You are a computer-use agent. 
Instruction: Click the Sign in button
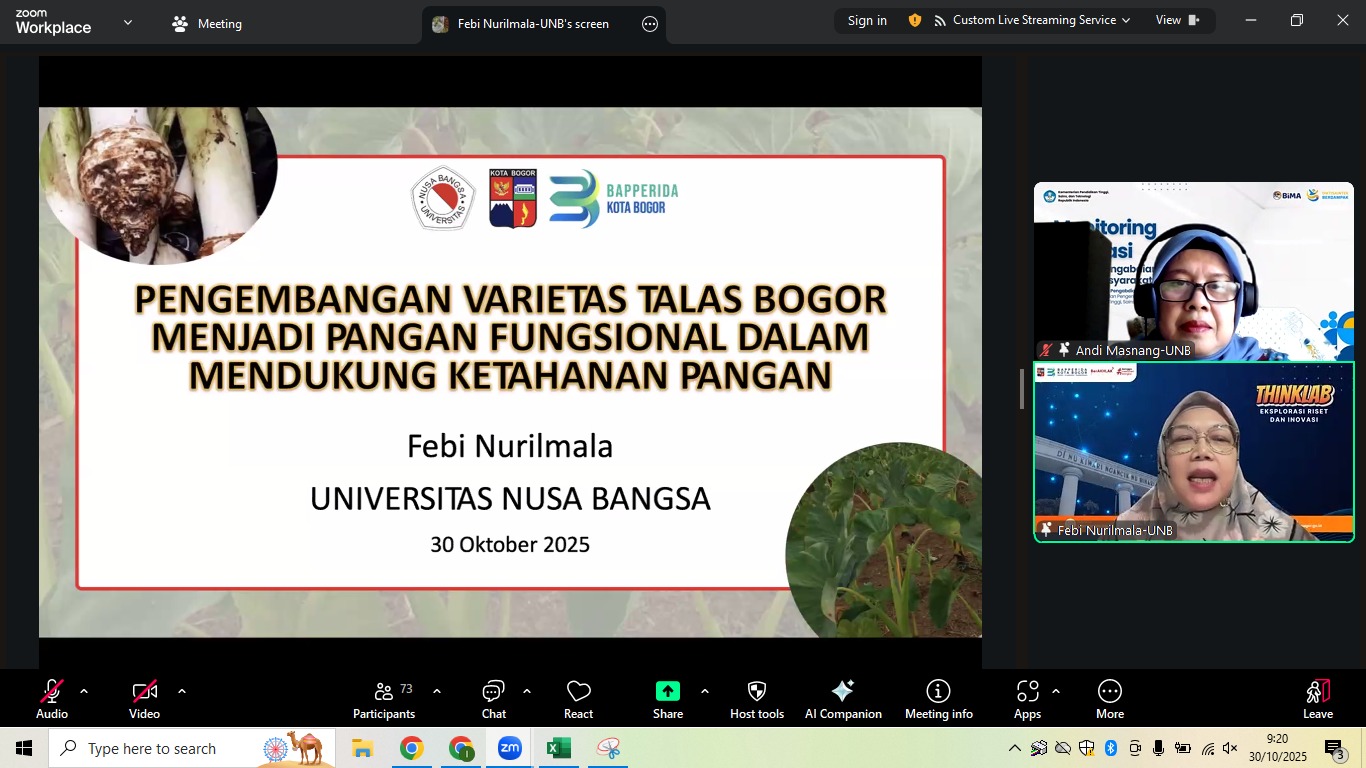(x=867, y=20)
